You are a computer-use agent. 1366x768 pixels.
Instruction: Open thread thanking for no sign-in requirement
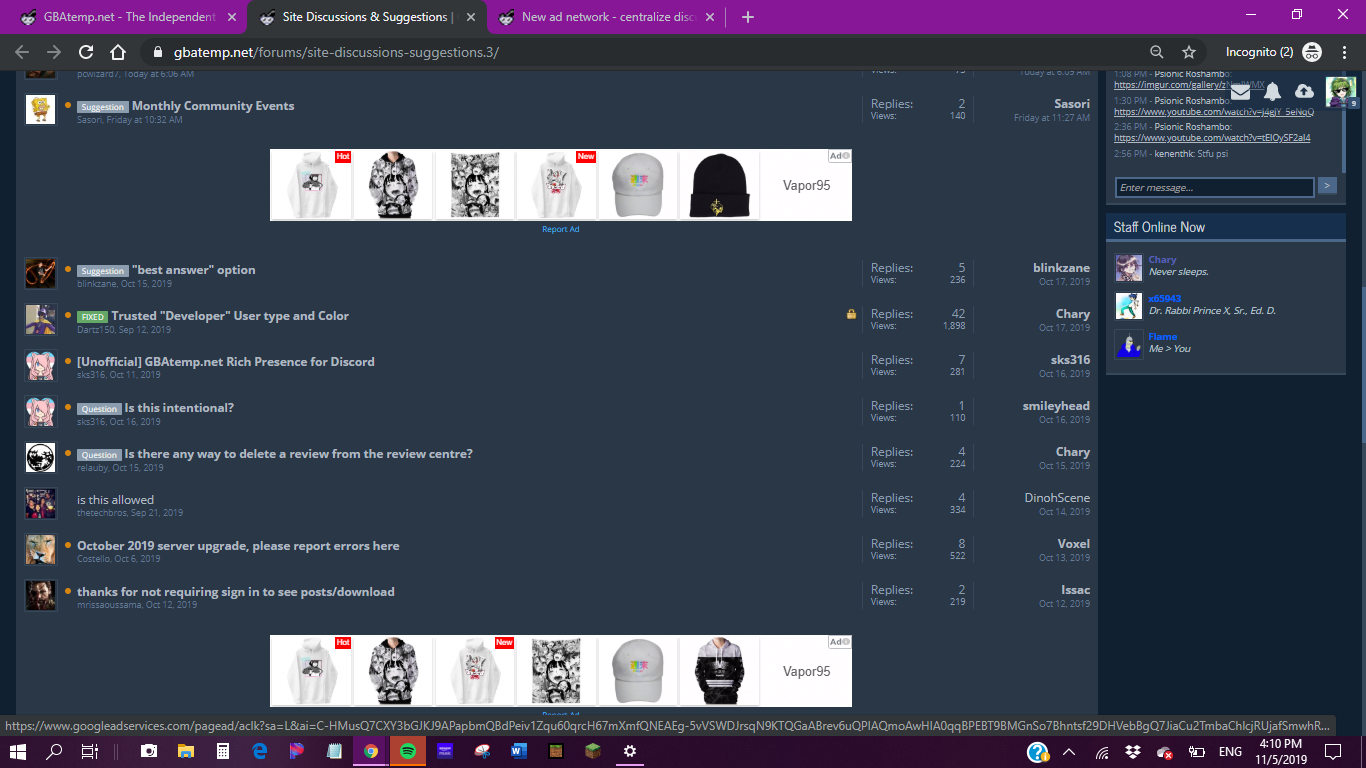tap(236, 592)
